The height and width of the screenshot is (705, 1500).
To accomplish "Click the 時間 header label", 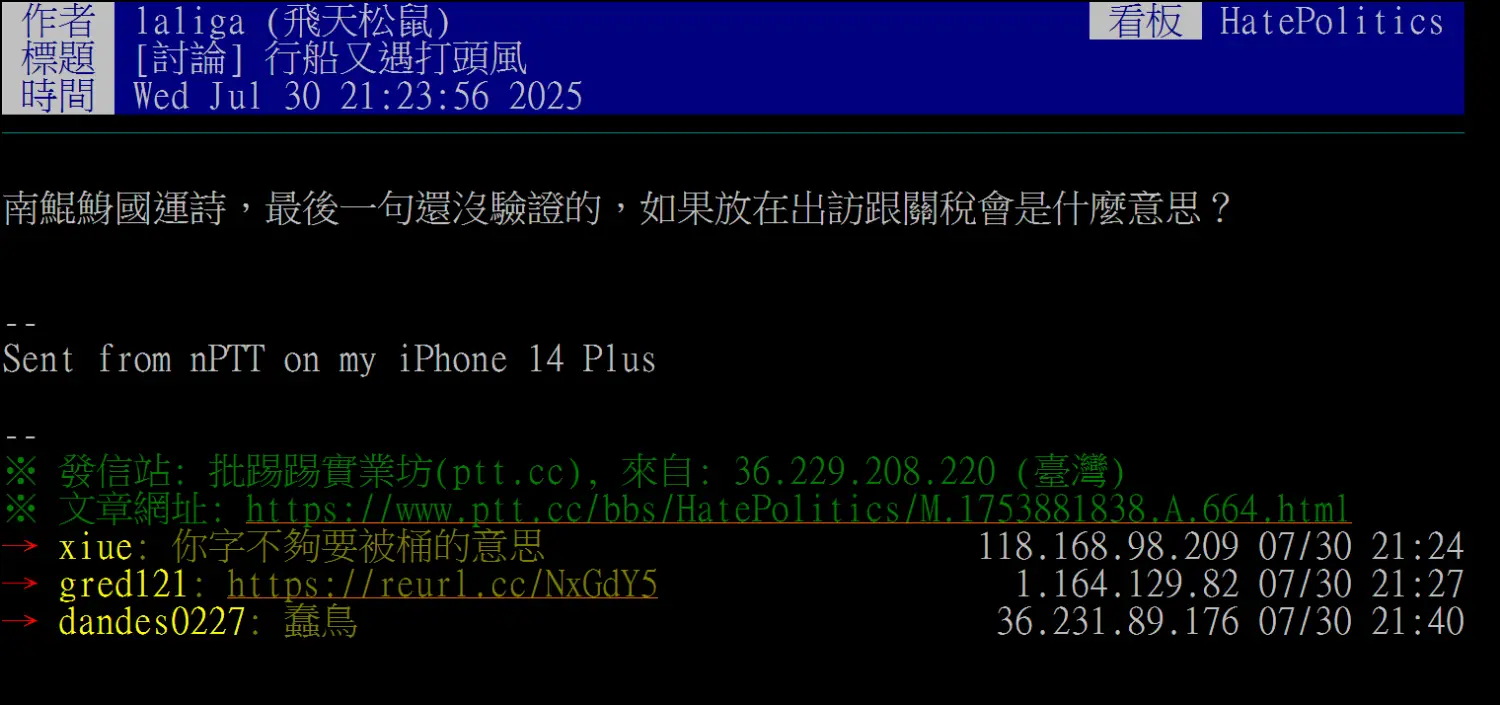I will tap(58, 96).
